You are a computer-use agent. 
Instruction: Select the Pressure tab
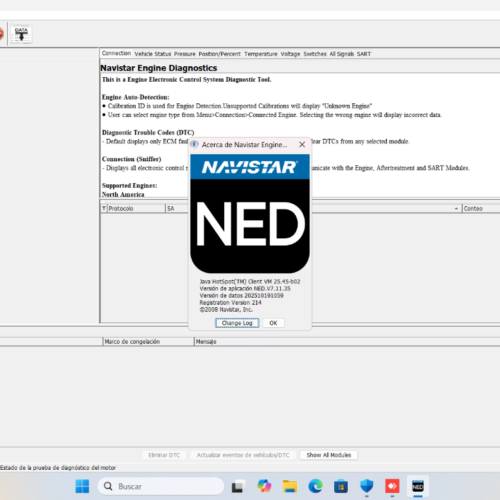point(185,54)
